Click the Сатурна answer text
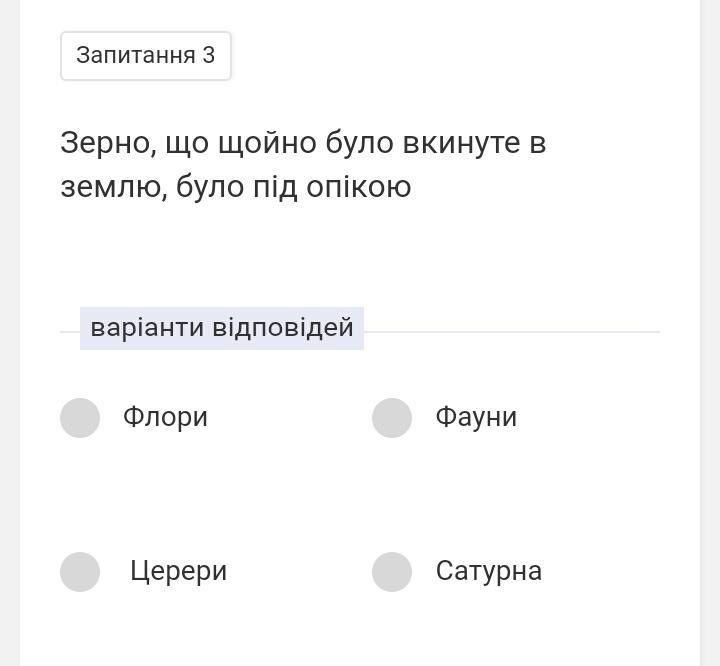This screenshot has height=666, width=720. (x=488, y=571)
